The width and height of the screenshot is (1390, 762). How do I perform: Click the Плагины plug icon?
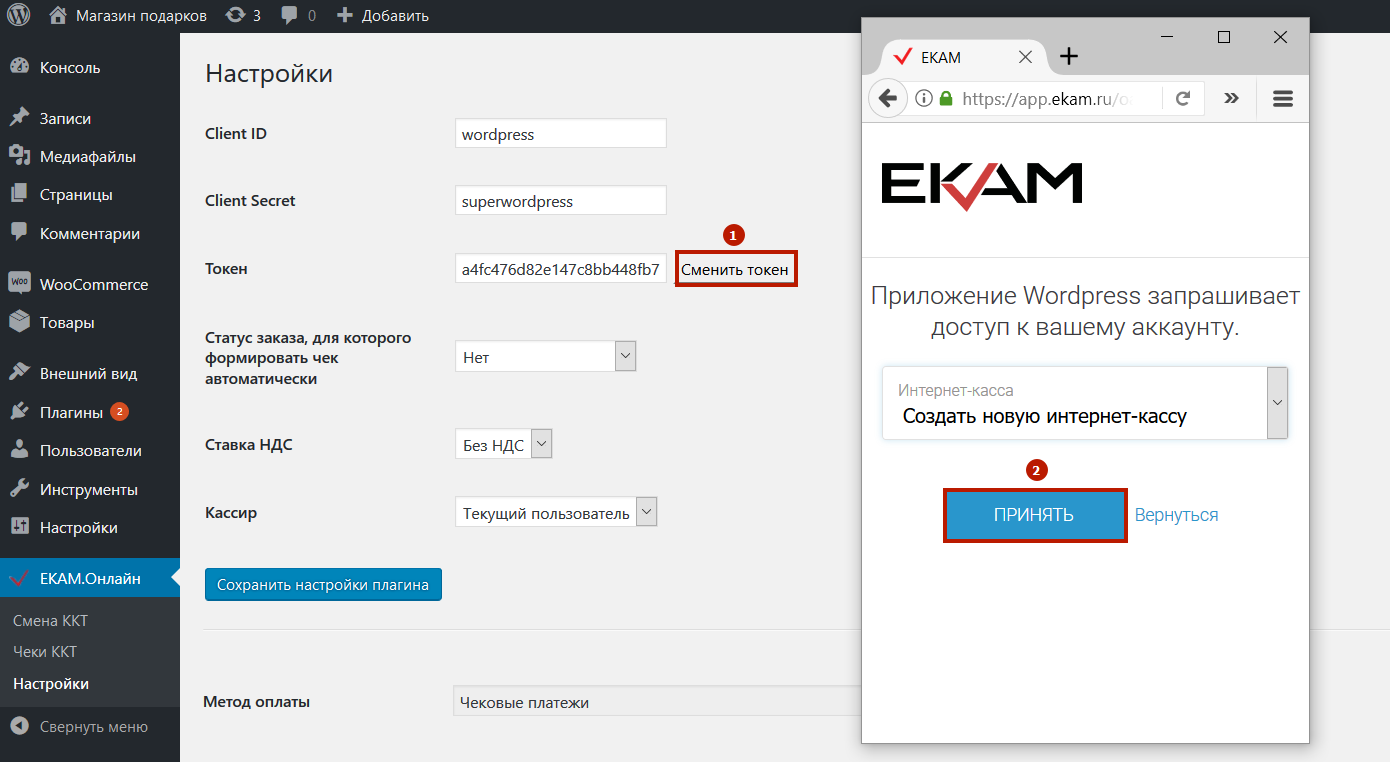pos(19,412)
